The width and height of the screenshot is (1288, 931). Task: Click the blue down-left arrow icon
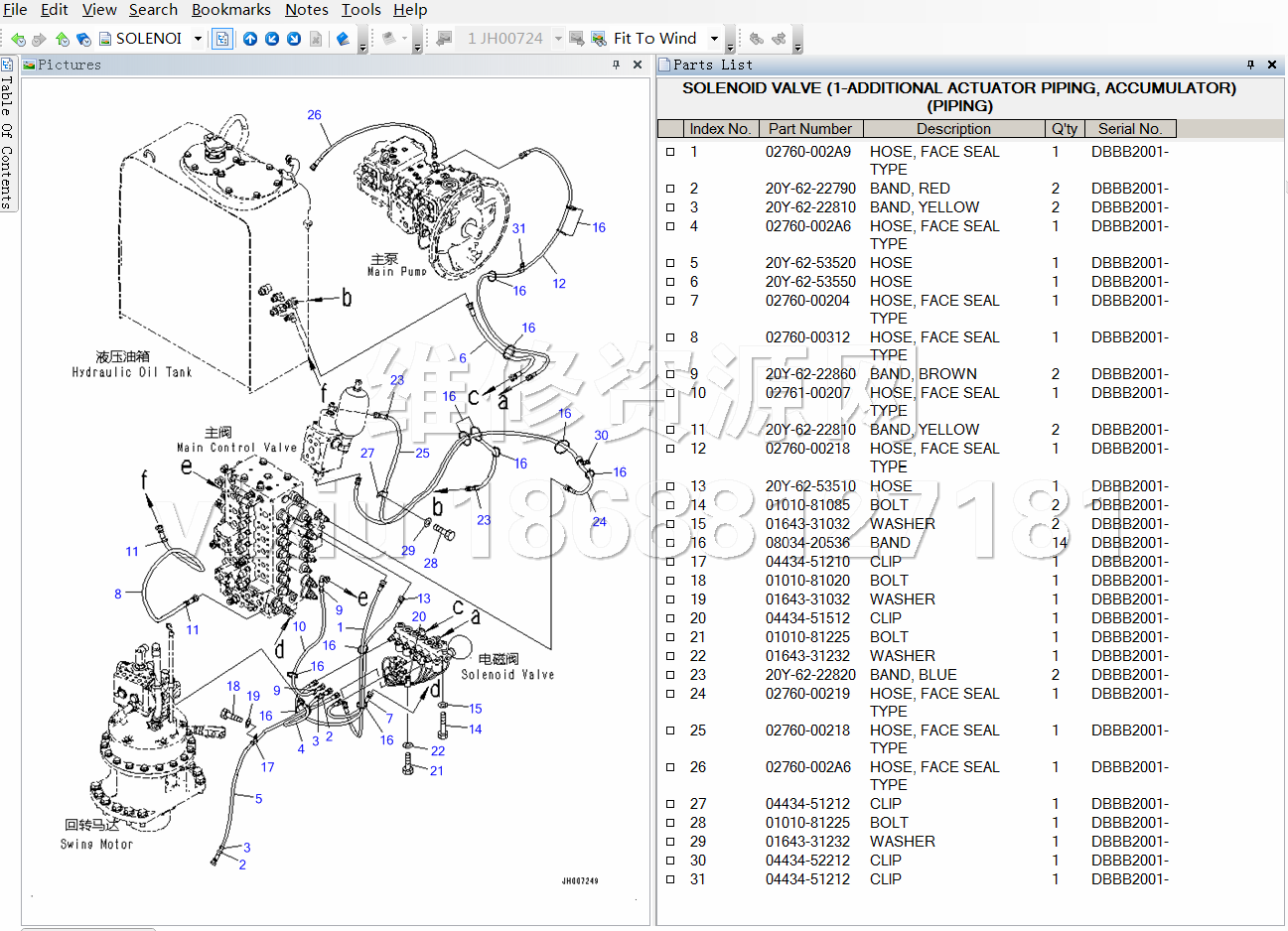point(272,39)
